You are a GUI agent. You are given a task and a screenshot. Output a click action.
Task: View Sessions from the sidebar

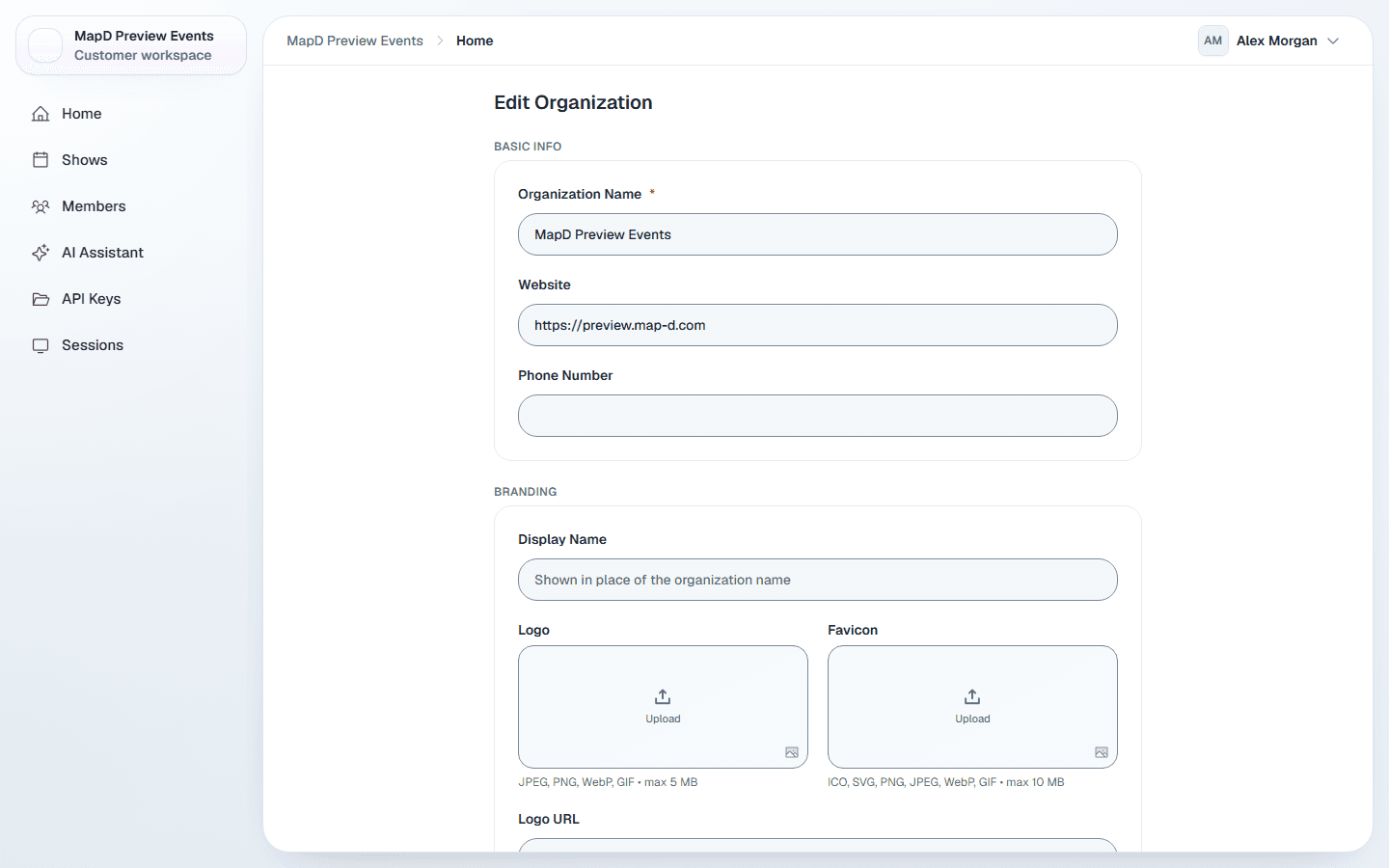(131, 345)
